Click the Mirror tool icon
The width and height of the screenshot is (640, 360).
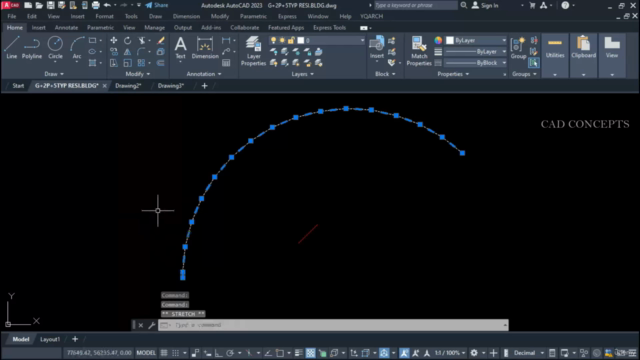click(127, 52)
